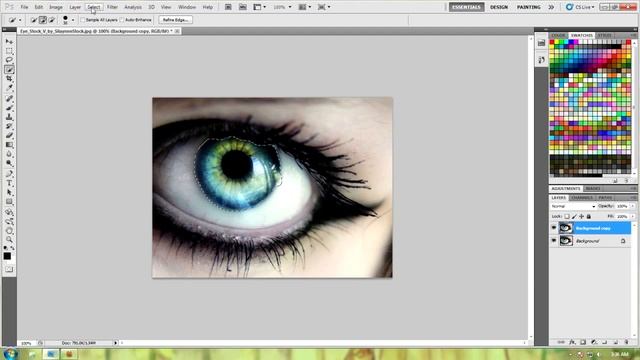
Task: Select the Shape tool
Action: click(x=9, y=202)
